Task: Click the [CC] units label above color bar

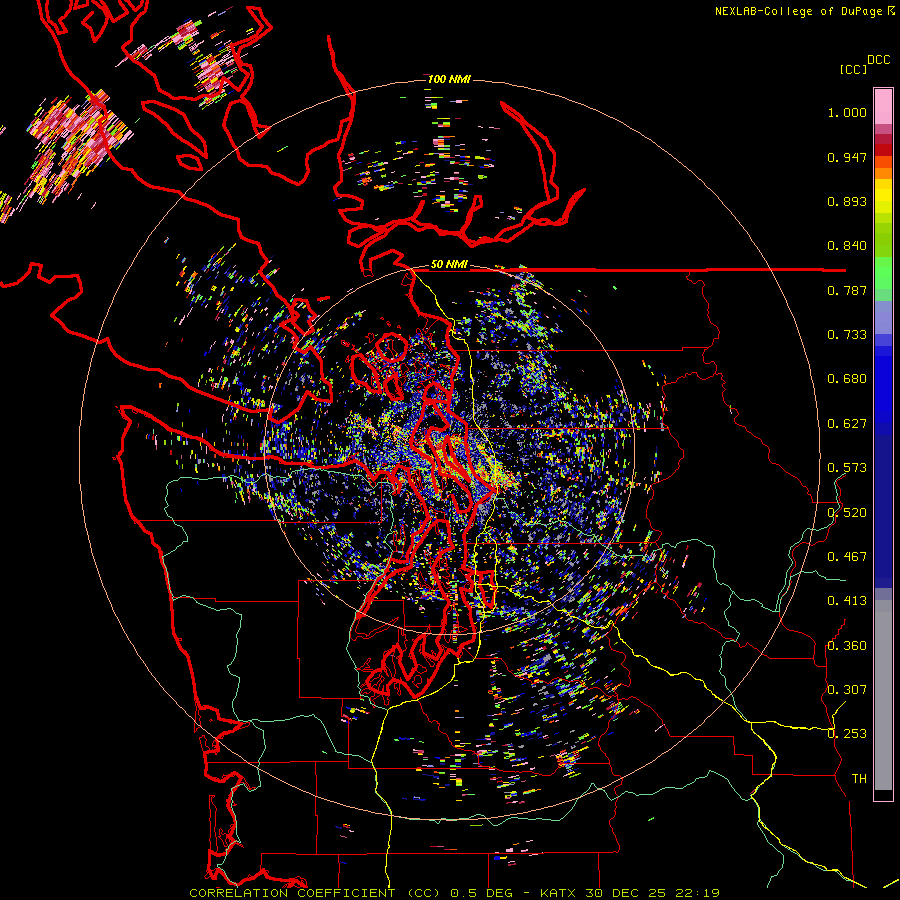Action: (x=853, y=69)
